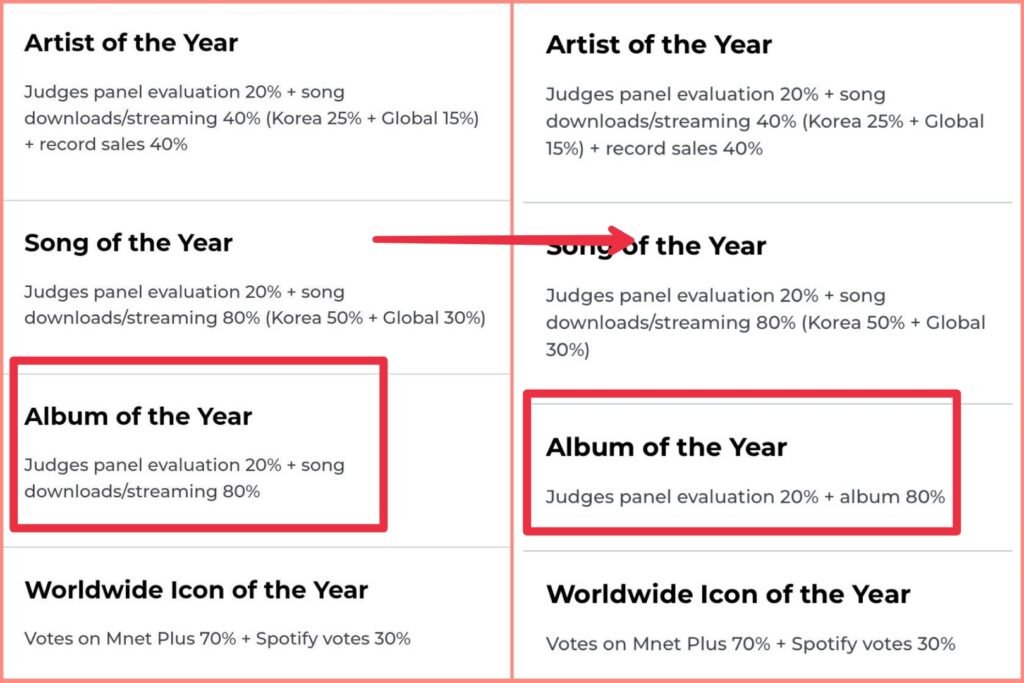Click right text 'Judges panel evaluation 20% + album 80%'
The width and height of the screenshot is (1024, 683).
[x=745, y=497]
